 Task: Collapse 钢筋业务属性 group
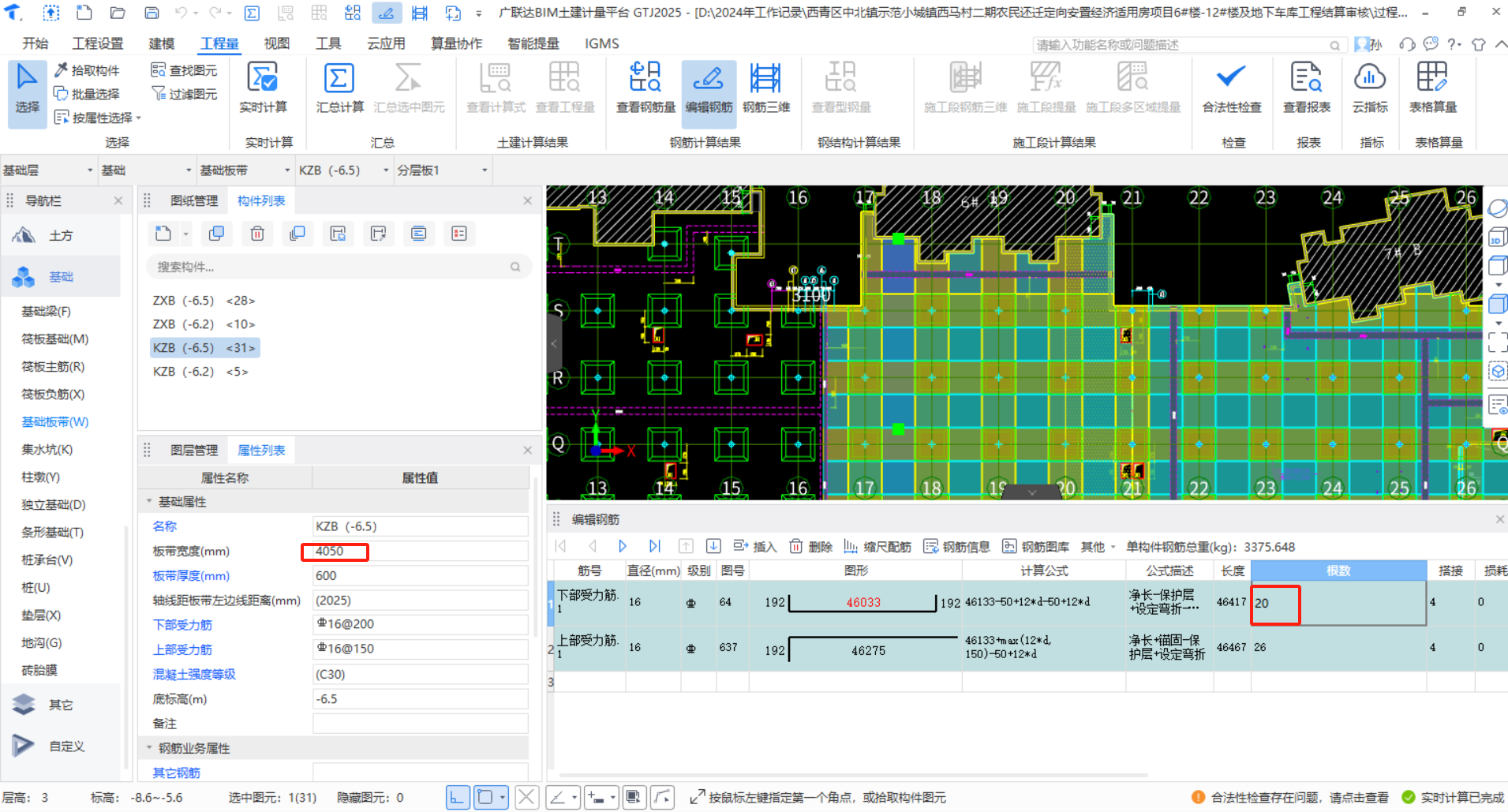click(149, 747)
